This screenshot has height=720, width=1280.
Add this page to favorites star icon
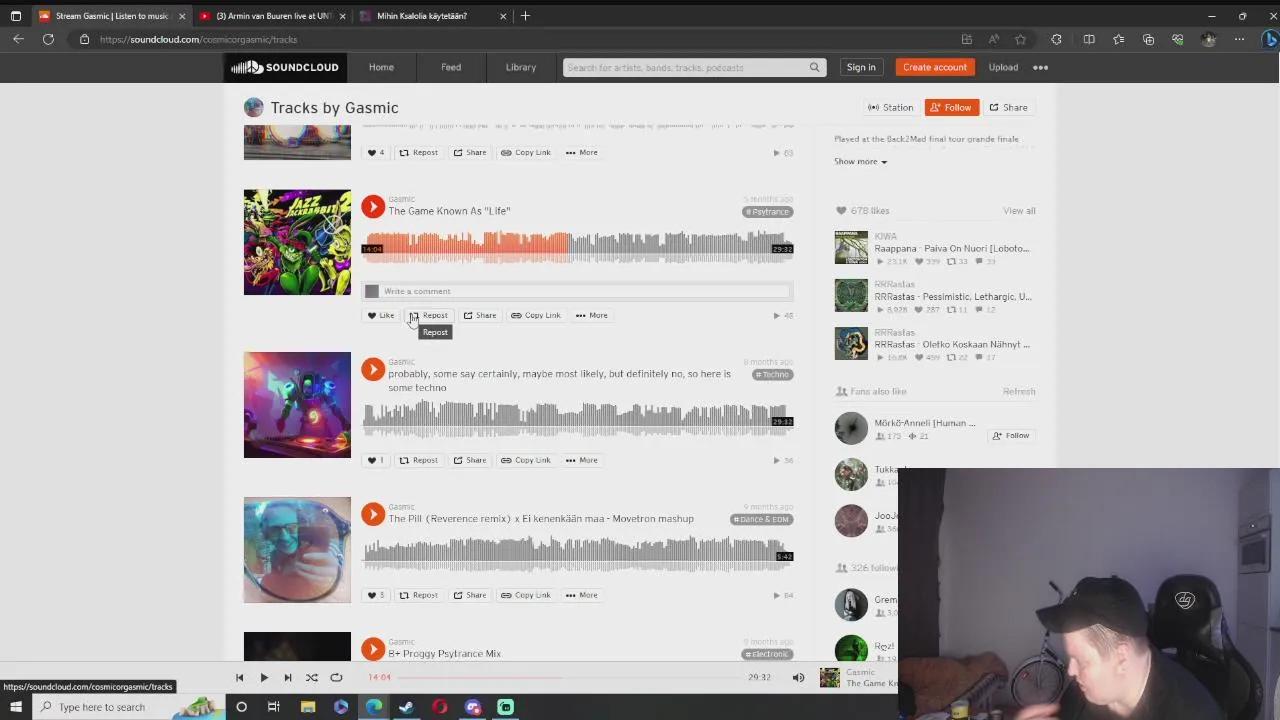coord(1020,39)
